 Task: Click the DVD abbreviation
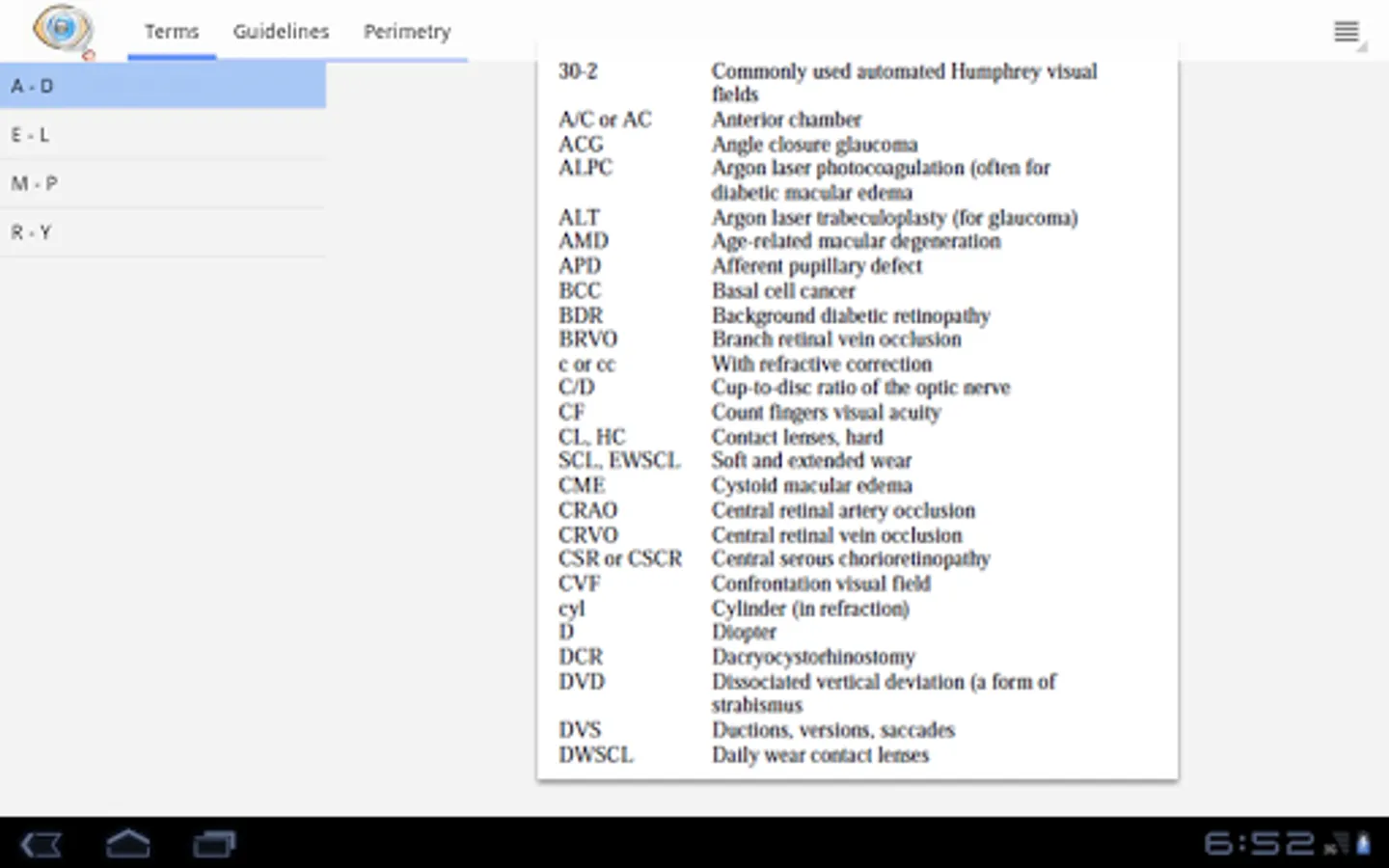[x=582, y=682]
